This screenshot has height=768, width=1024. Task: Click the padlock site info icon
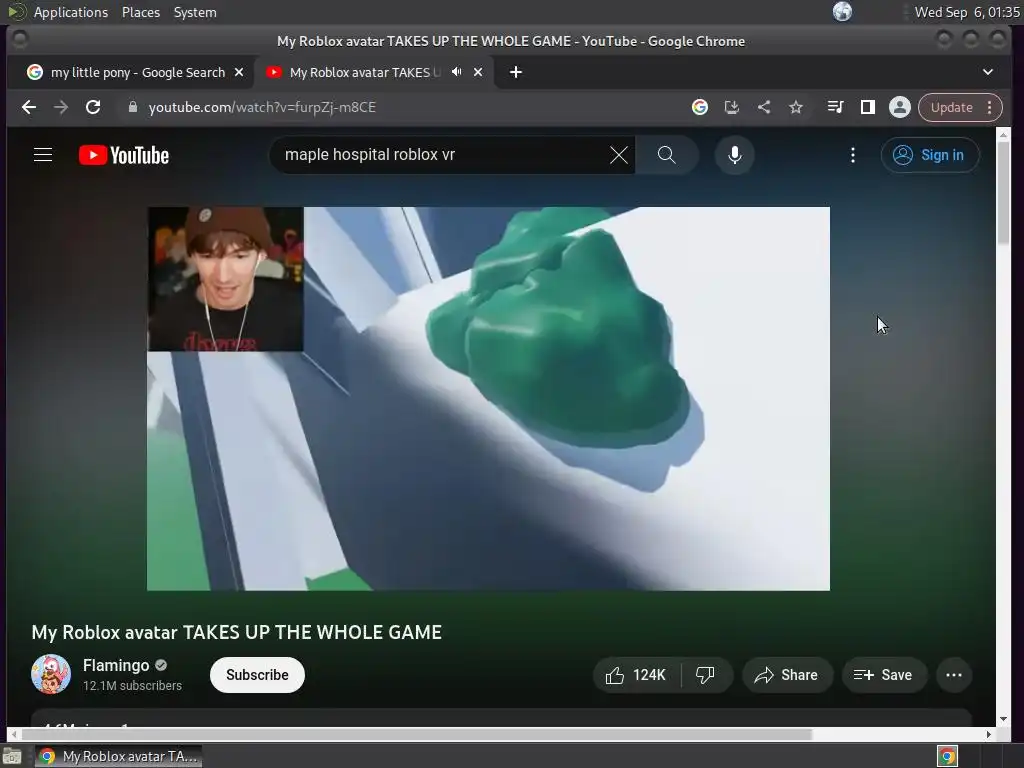pyautogui.click(x=133, y=107)
